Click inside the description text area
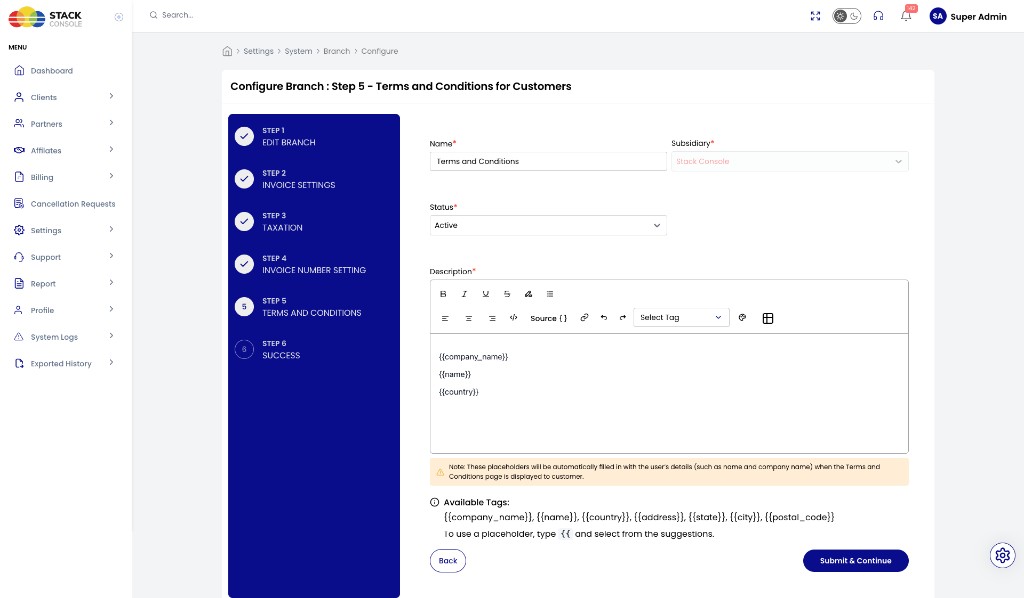This screenshot has height=598, width=1024. point(669,394)
